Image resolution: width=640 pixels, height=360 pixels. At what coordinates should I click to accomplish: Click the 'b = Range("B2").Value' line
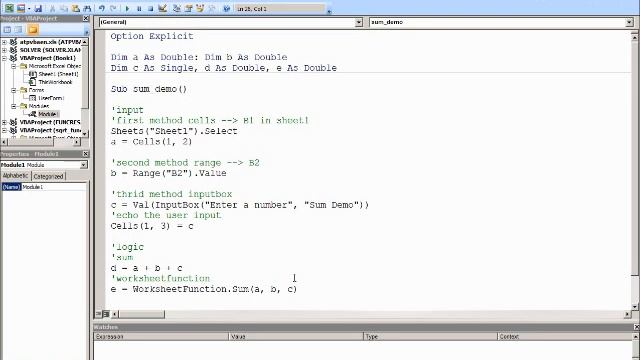[168, 173]
